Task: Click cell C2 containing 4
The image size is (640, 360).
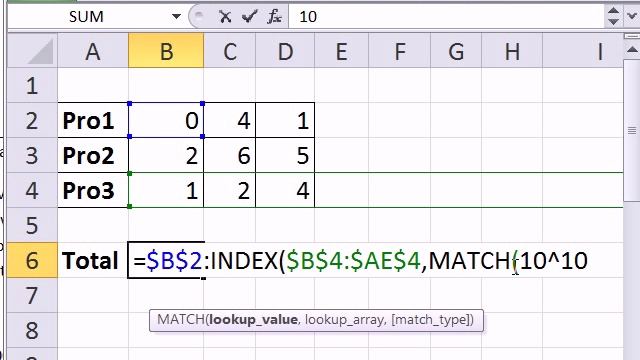Action: [230, 120]
